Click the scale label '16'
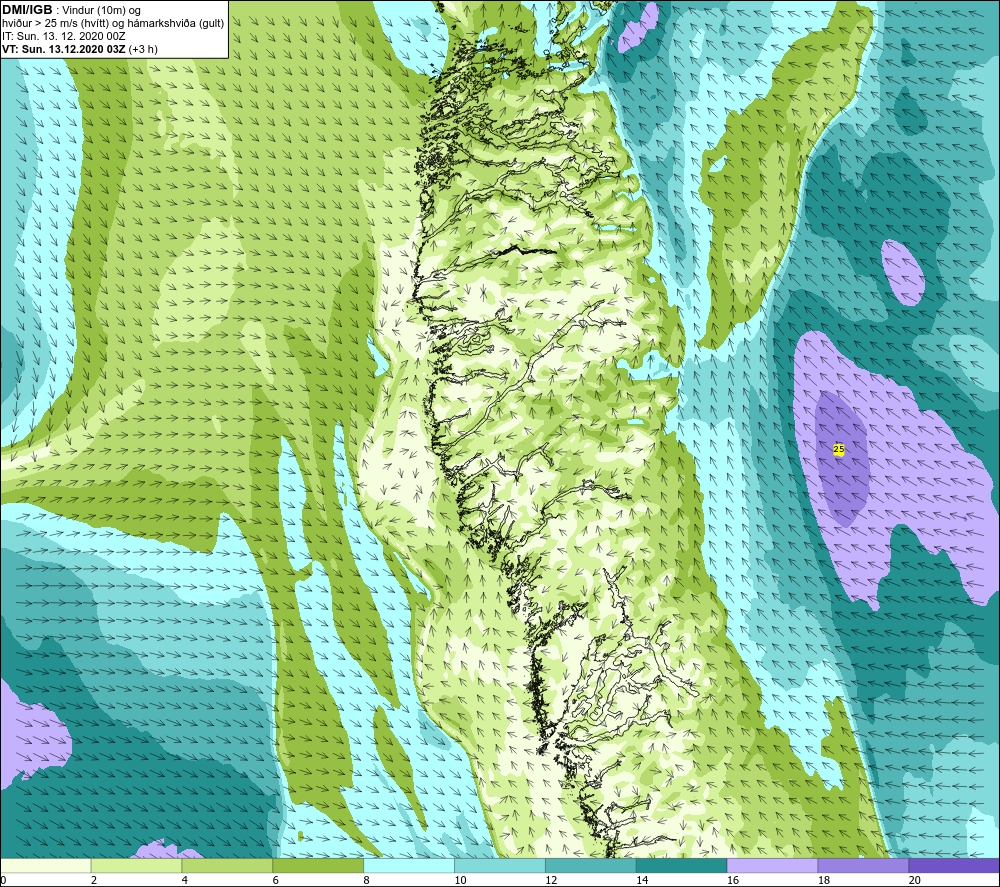Viewport: 1000px width, 887px height. [733, 880]
